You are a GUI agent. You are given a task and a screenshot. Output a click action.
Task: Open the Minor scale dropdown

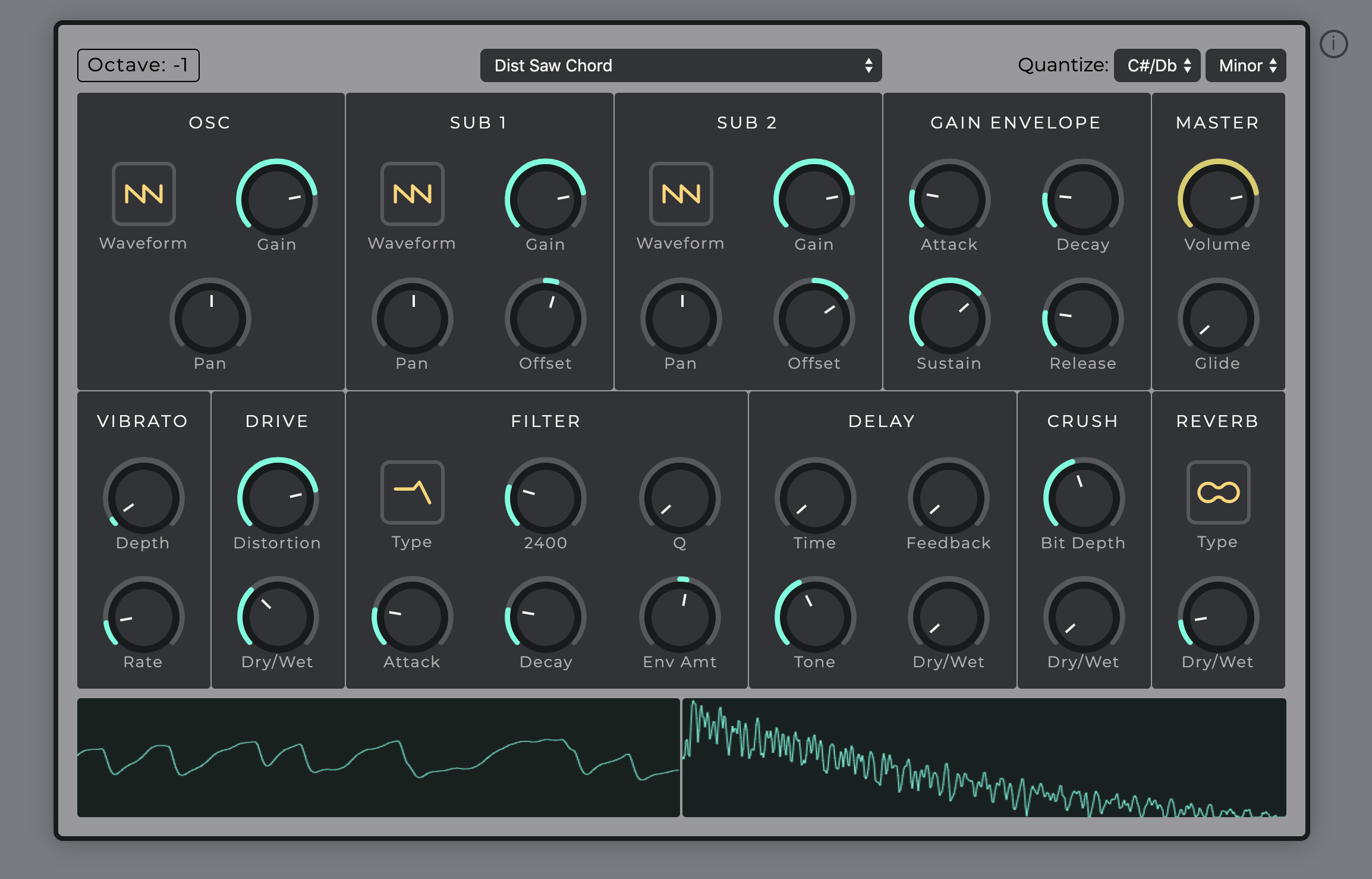[x=1245, y=65]
